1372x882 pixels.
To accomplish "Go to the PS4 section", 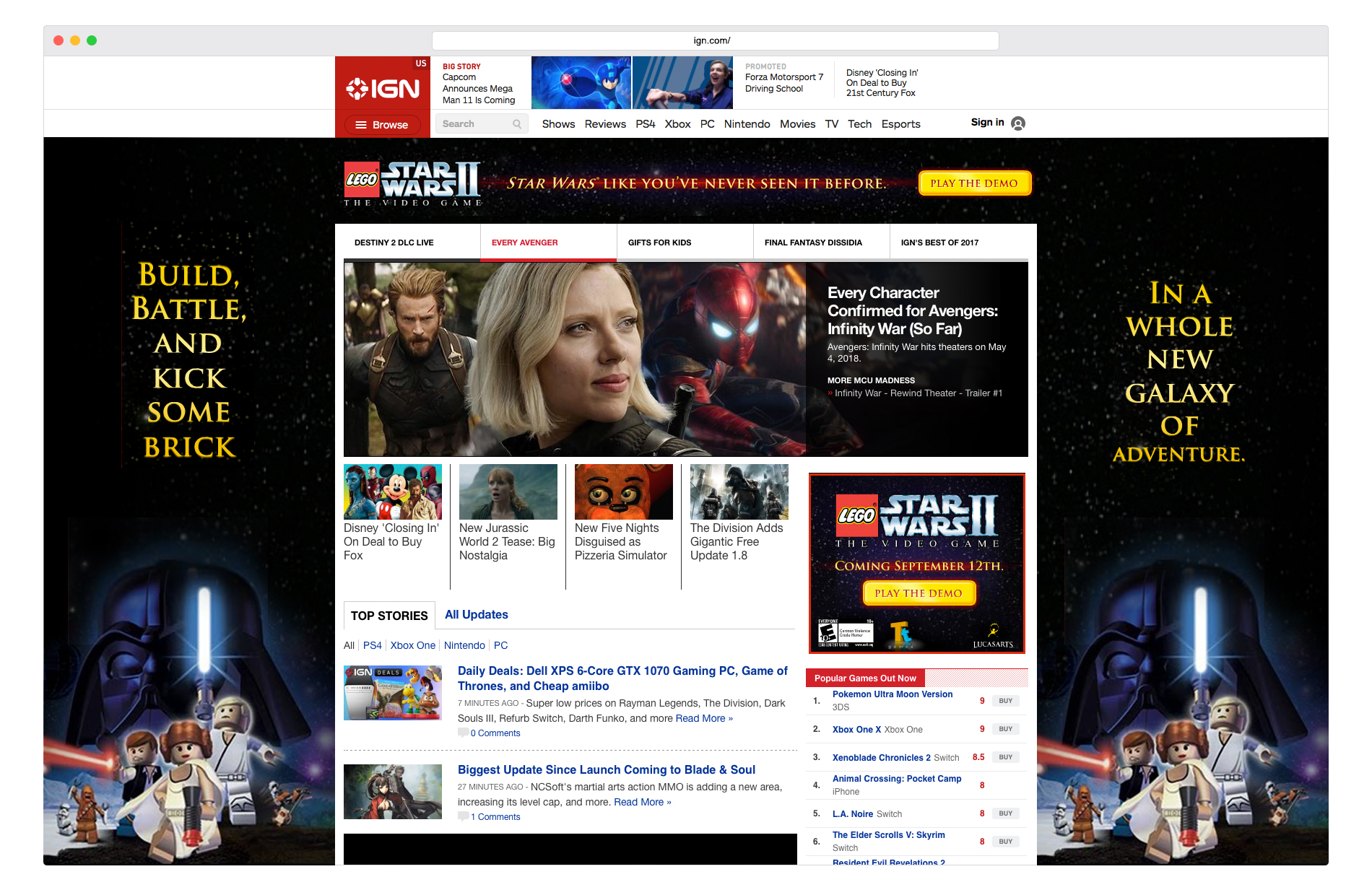I will point(646,124).
